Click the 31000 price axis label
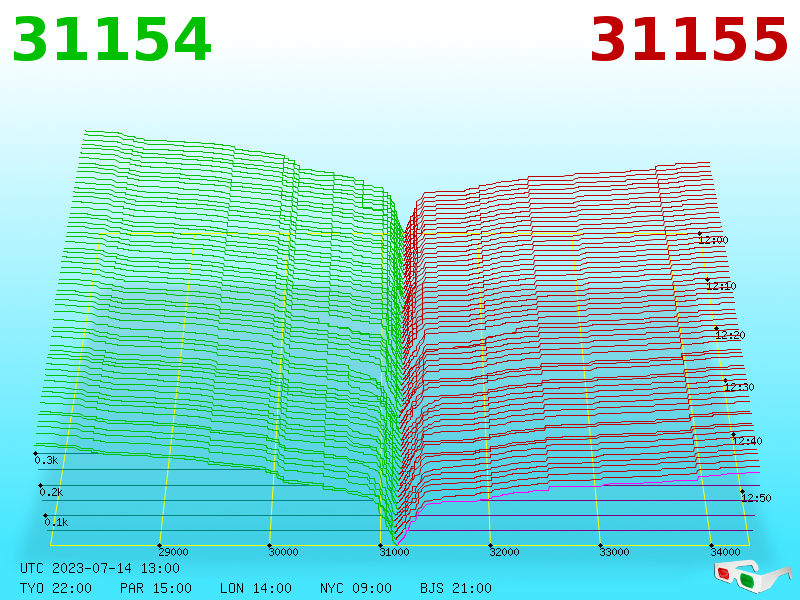The image size is (800, 600). pyautogui.click(x=394, y=552)
